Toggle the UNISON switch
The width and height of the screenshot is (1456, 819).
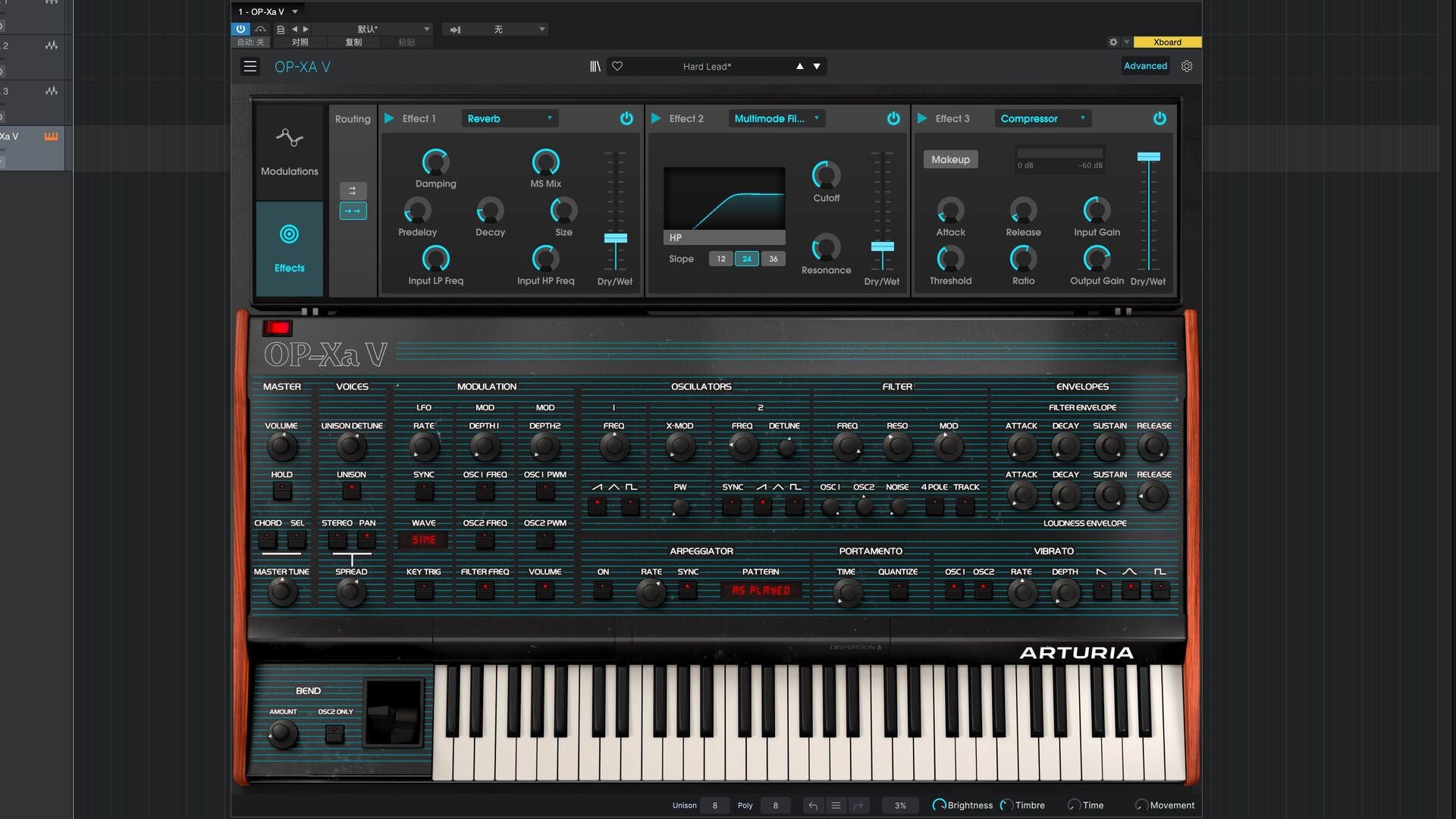click(351, 491)
